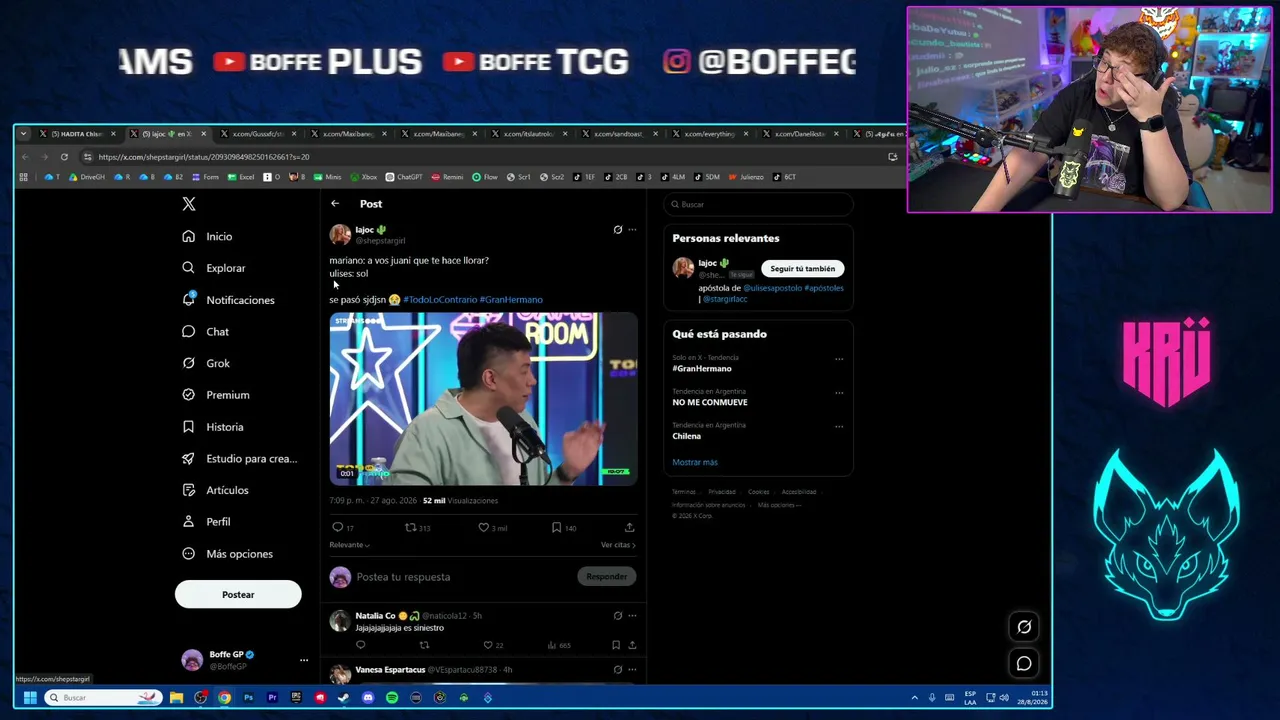Open Spotify from the Windows taskbar
The height and width of the screenshot is (720, 1280).
(x=392, y=698)
